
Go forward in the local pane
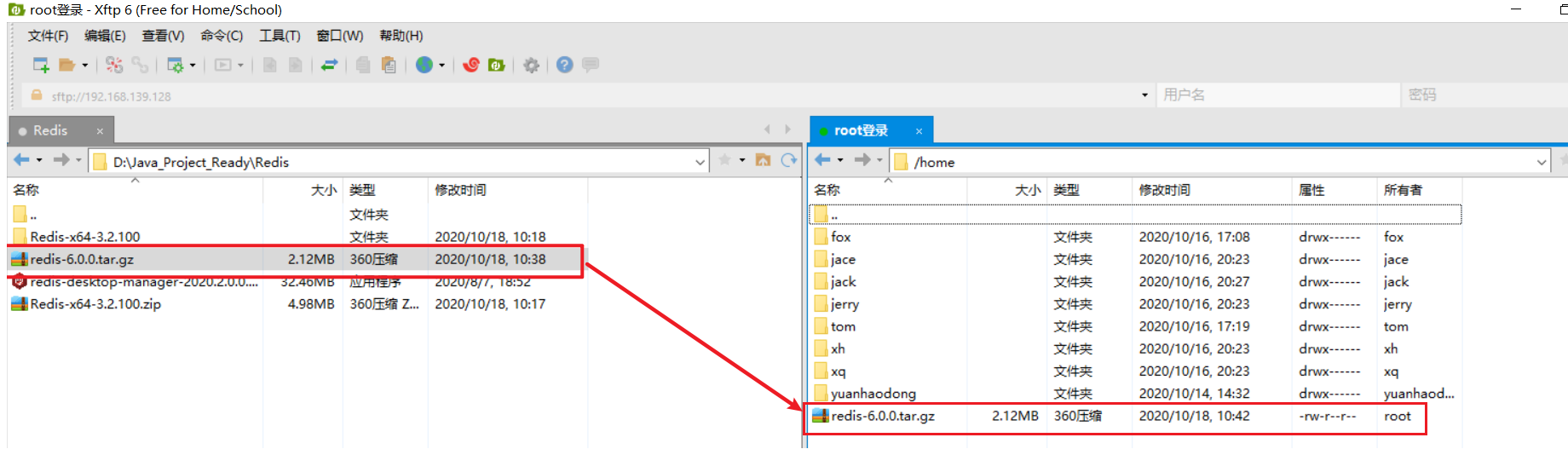pyautogui.click(x=61, y=160)
